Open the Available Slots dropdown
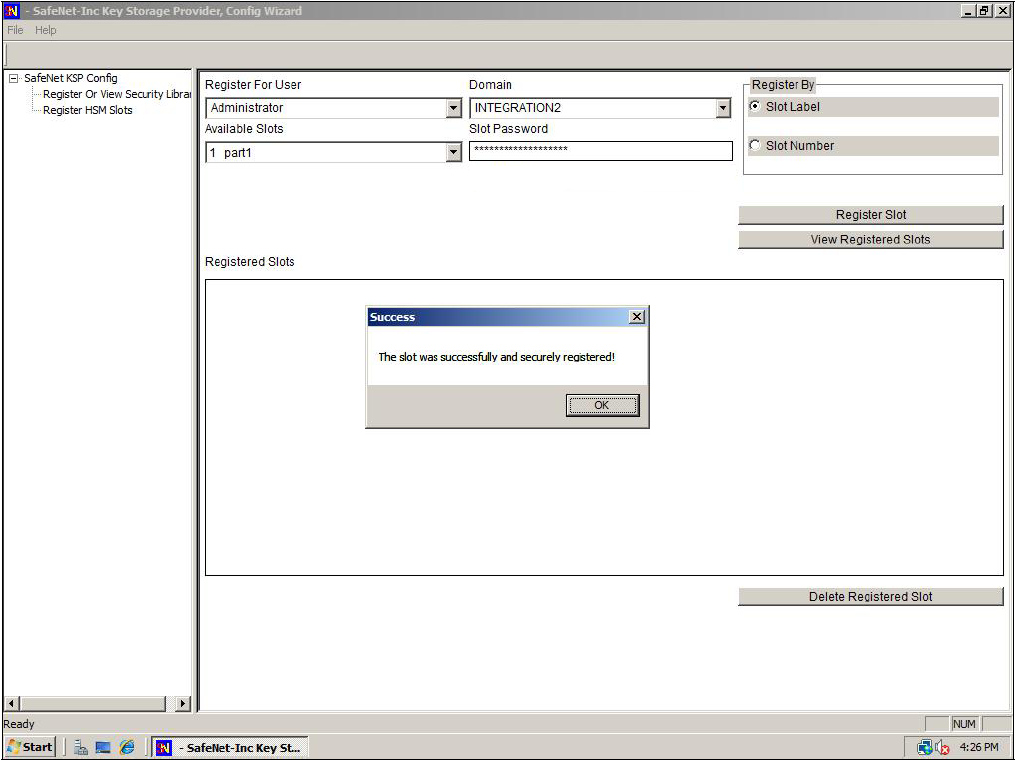This screenshot has height=761, width=1015. pyautogui.click(x=453, y=152)
